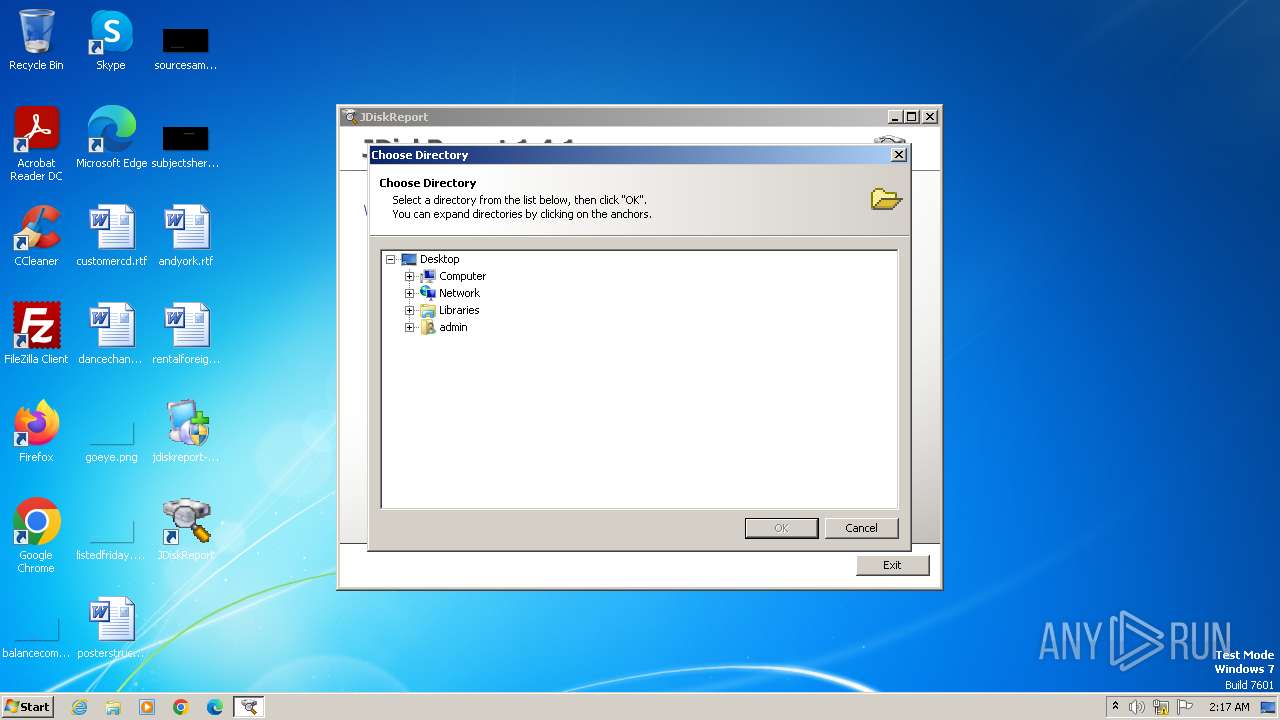Select posterstruc document on desktop

click(x=111, y=628)
